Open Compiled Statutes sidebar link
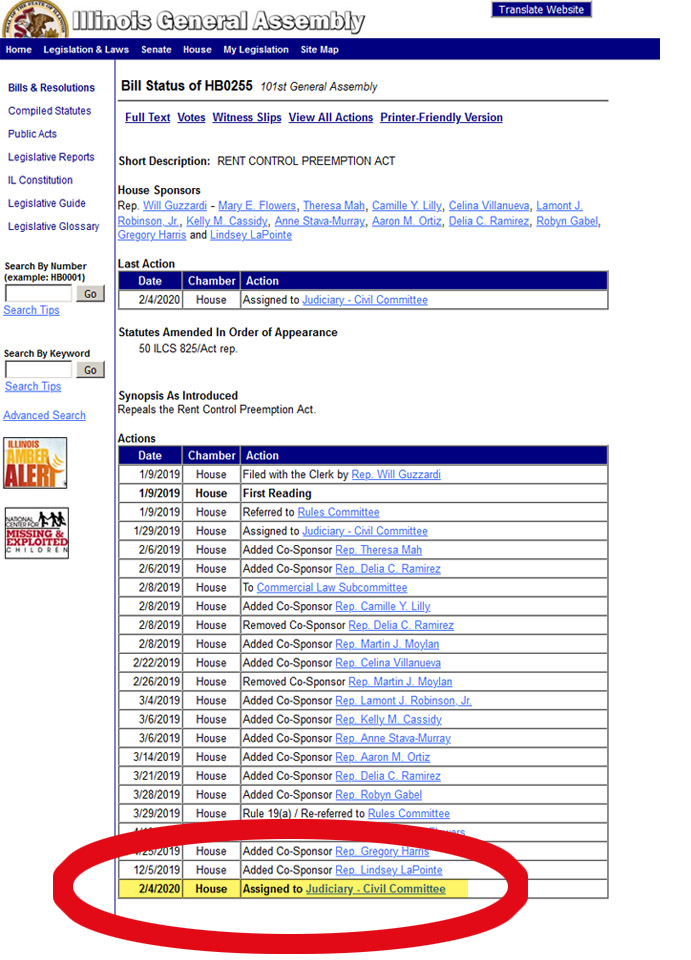The width and height of the screenshot is (691, 960). 50,111
